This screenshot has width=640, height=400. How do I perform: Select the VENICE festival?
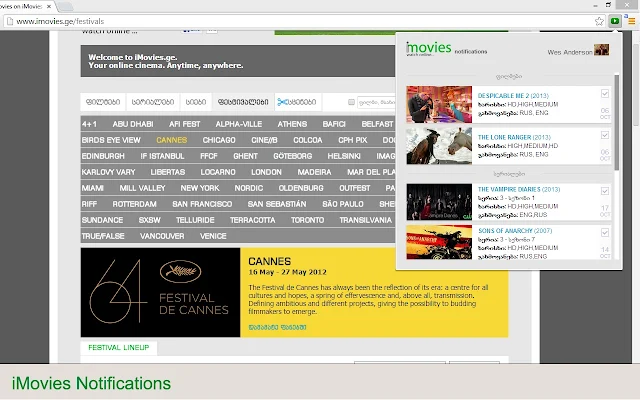tap(213, 236)
